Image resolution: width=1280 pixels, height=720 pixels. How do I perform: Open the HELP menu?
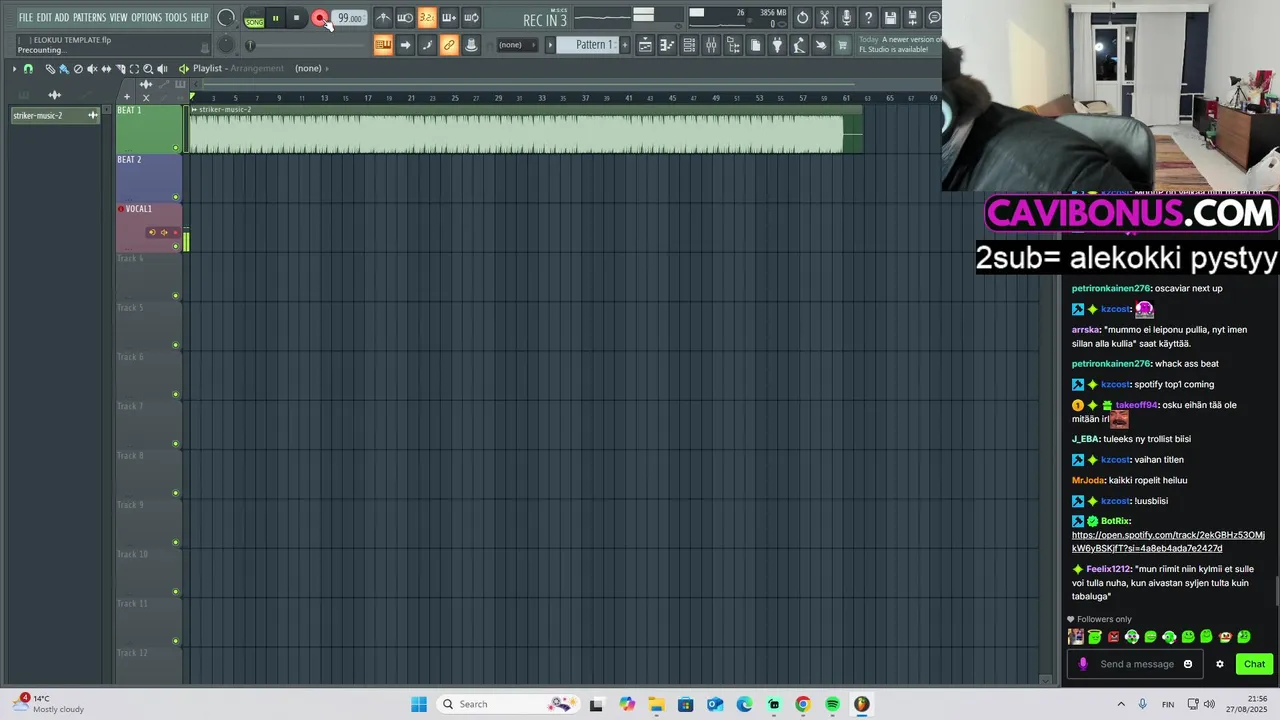(x=199, y=17)
